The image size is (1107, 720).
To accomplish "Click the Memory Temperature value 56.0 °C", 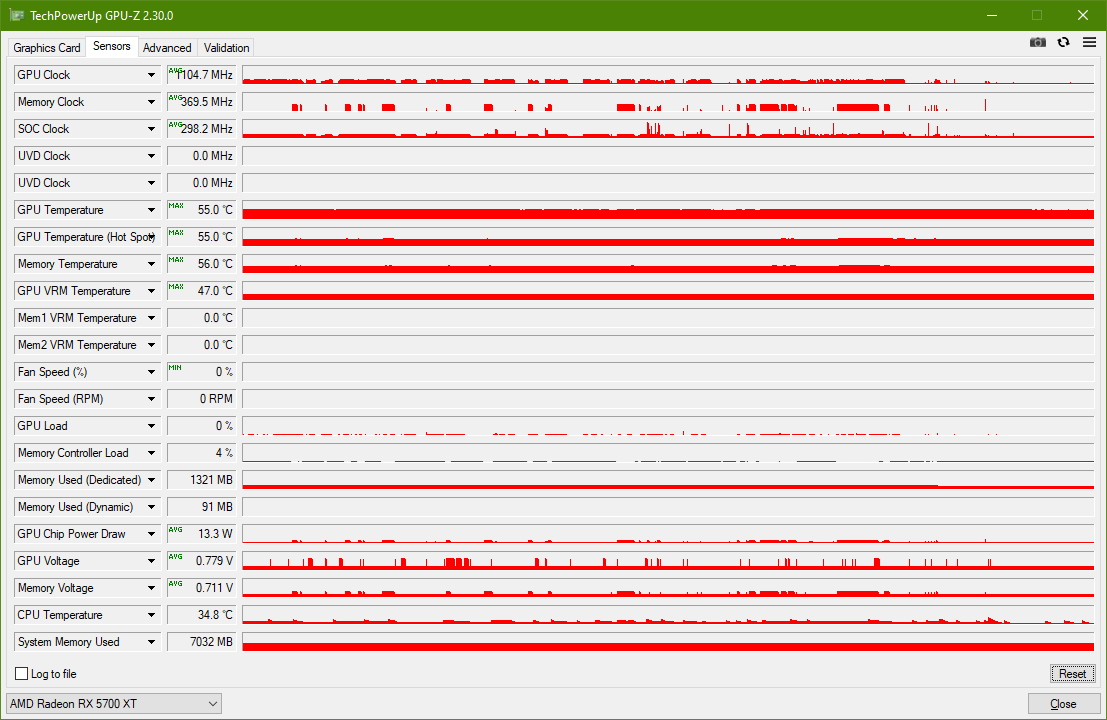I will coord(201,264).
